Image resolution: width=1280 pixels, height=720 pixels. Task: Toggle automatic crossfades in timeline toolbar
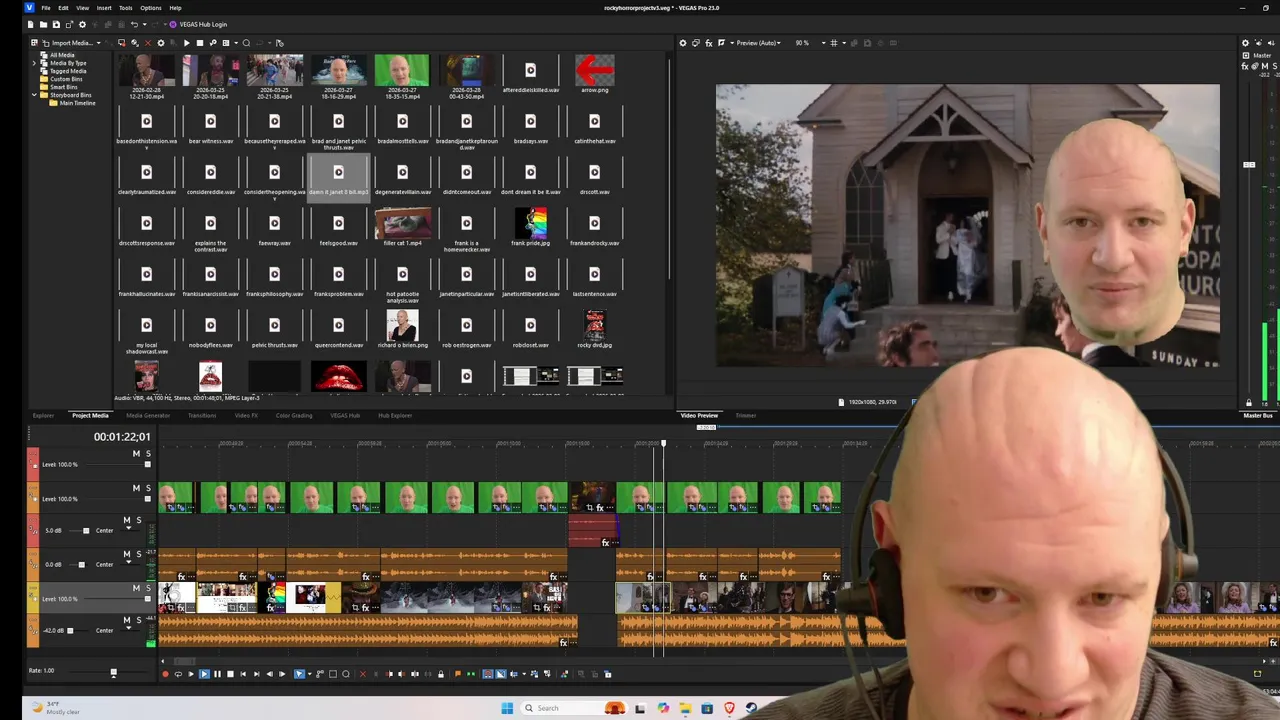click(x=500, y=674)
